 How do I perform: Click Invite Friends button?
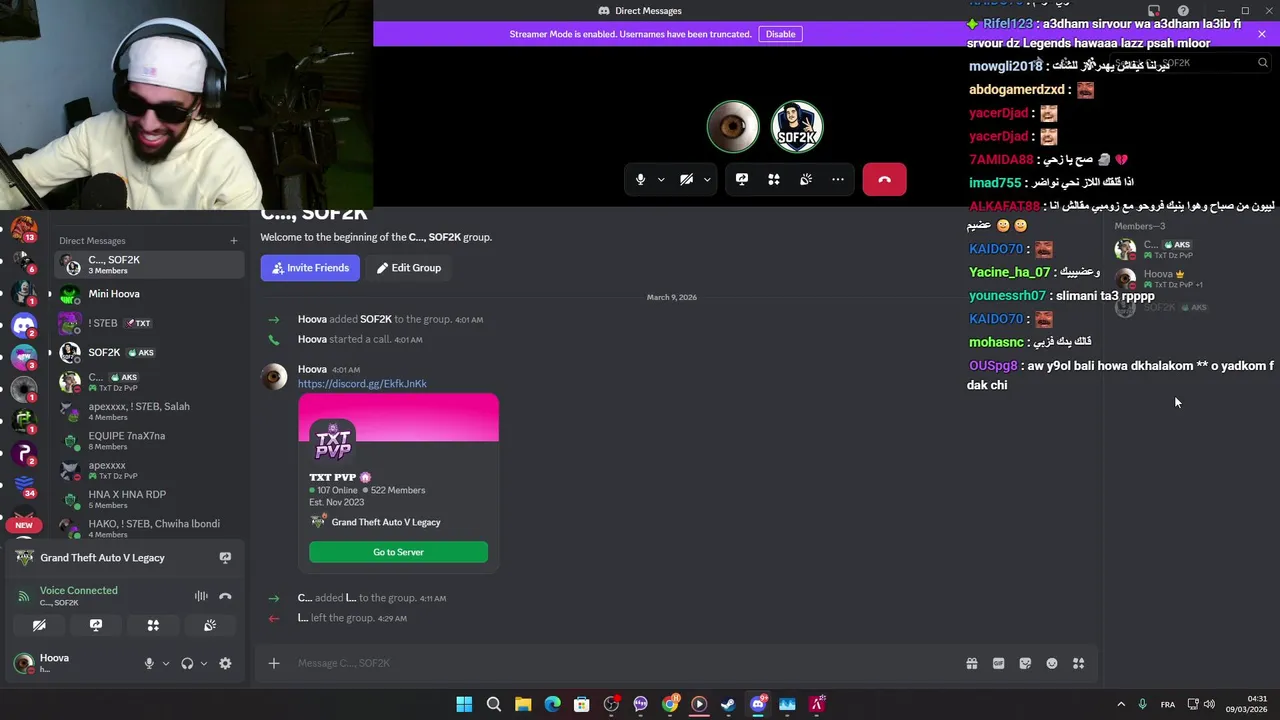[310, 268]
